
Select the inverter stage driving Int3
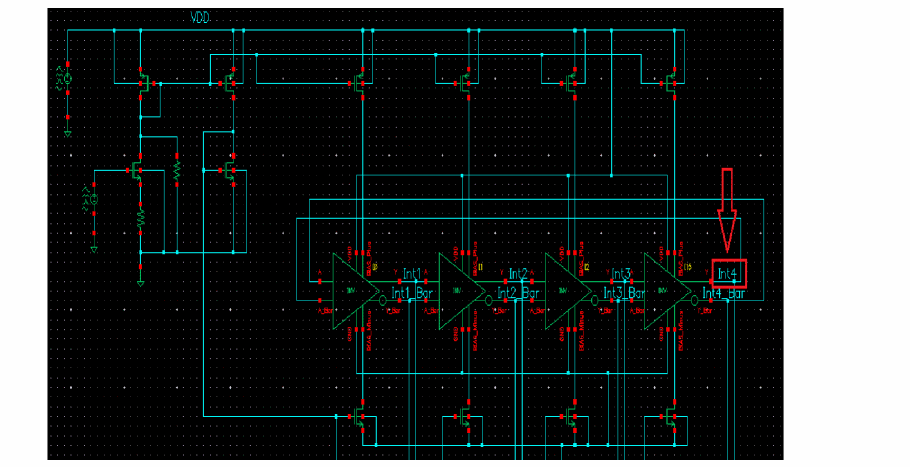click(x=568, y=291)
